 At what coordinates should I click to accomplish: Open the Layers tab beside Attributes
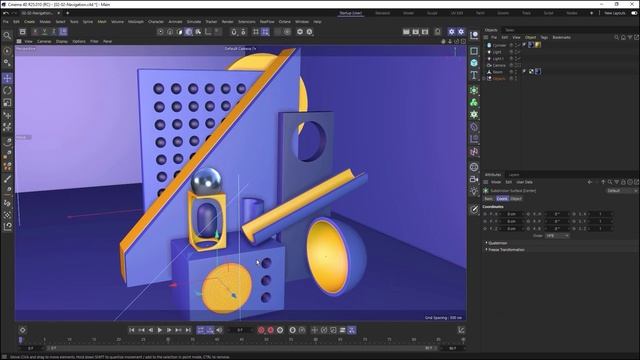514,175
